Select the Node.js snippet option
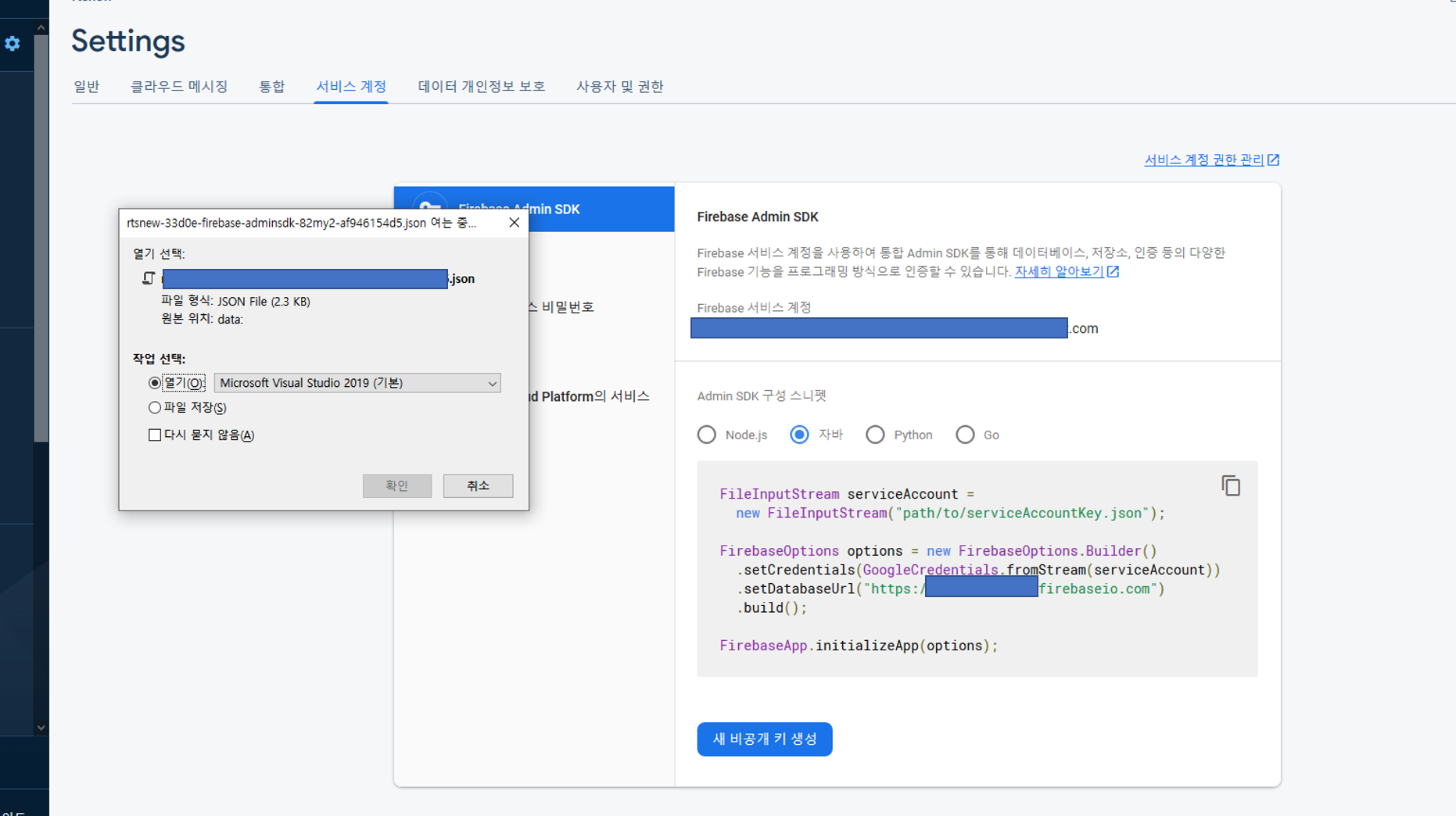Image resolution: width=1456 pixels, height=816 pixels. (x=707, y=435)
